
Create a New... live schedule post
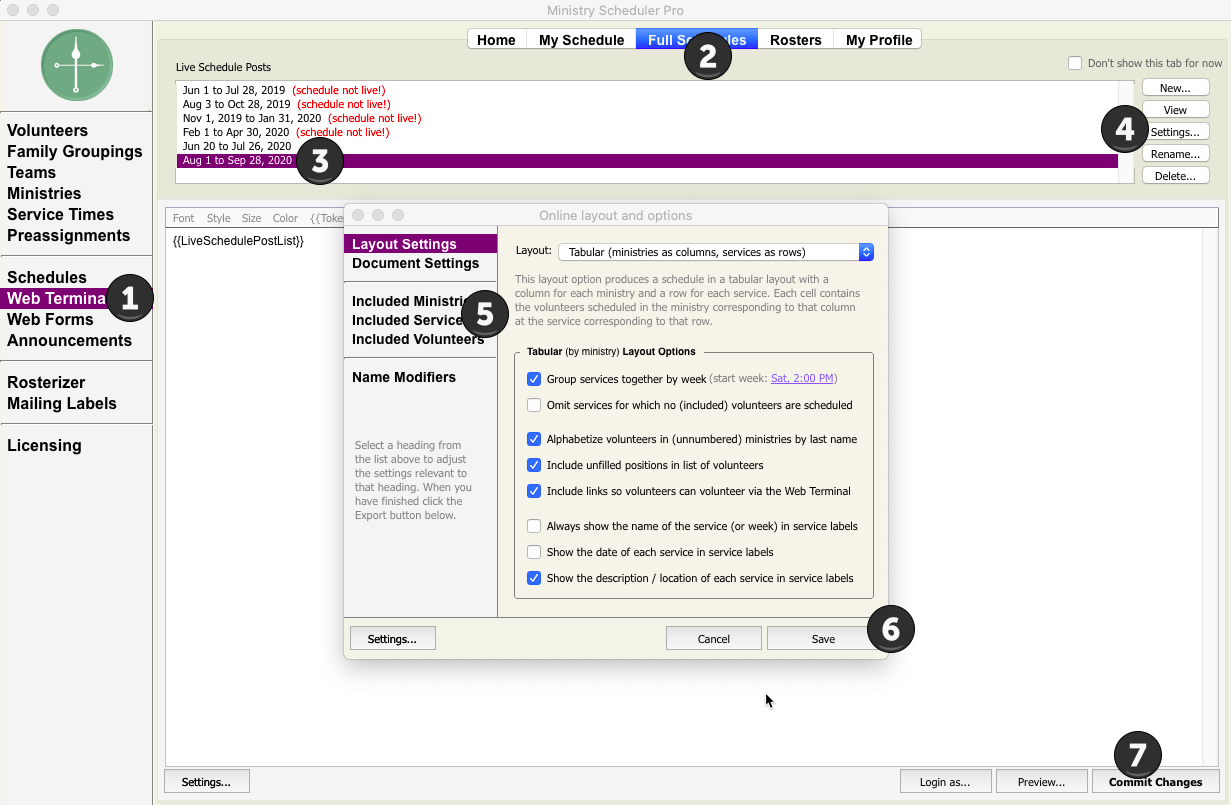tap(1175, 88)
